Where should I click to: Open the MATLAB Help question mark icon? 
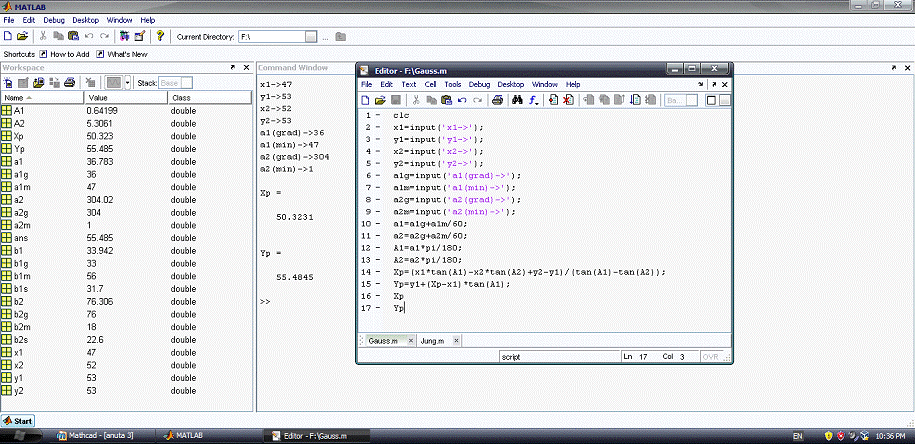tap(160, 36)
